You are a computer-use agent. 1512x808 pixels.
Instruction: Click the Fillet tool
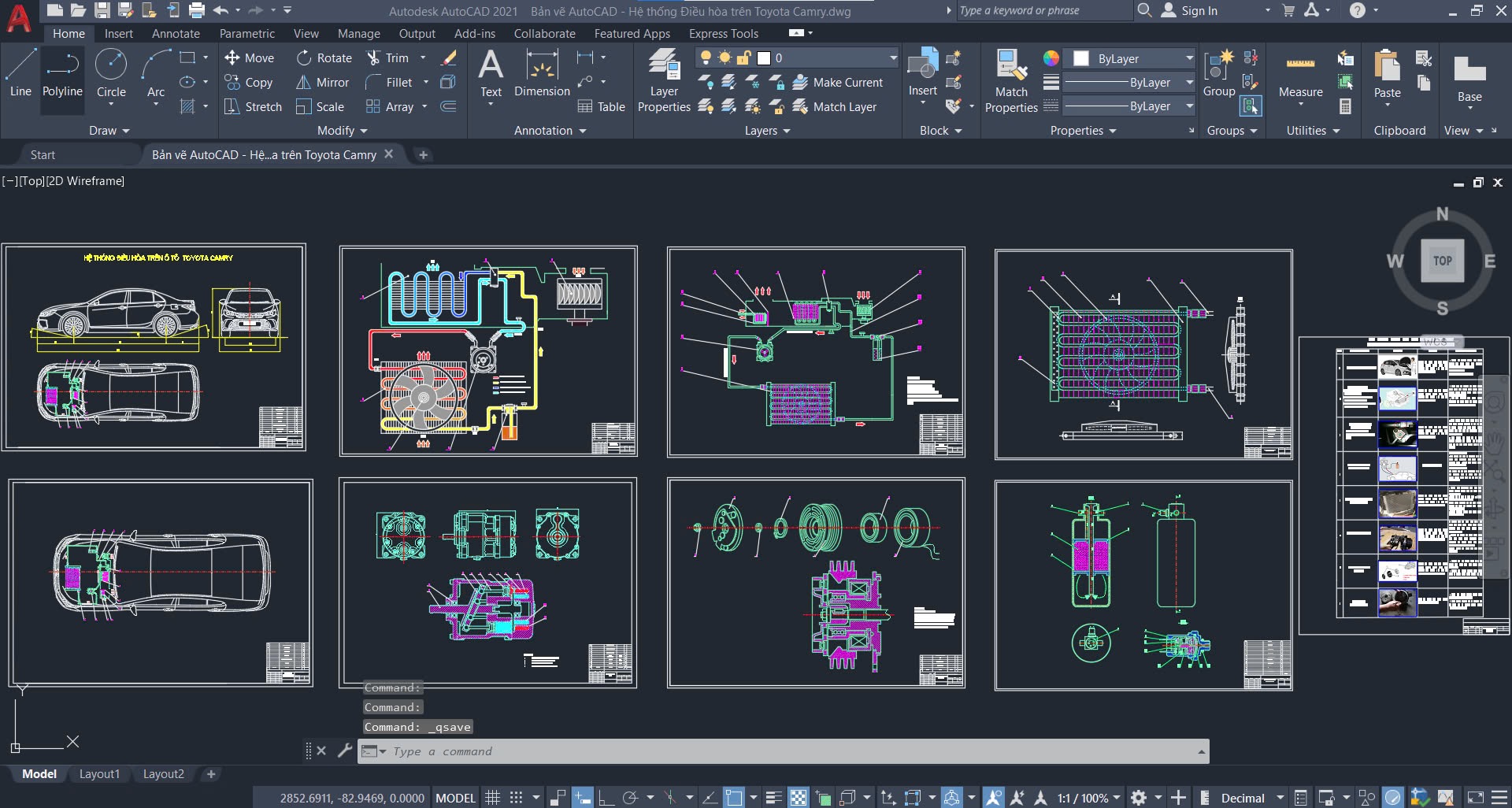click(389, 82)
